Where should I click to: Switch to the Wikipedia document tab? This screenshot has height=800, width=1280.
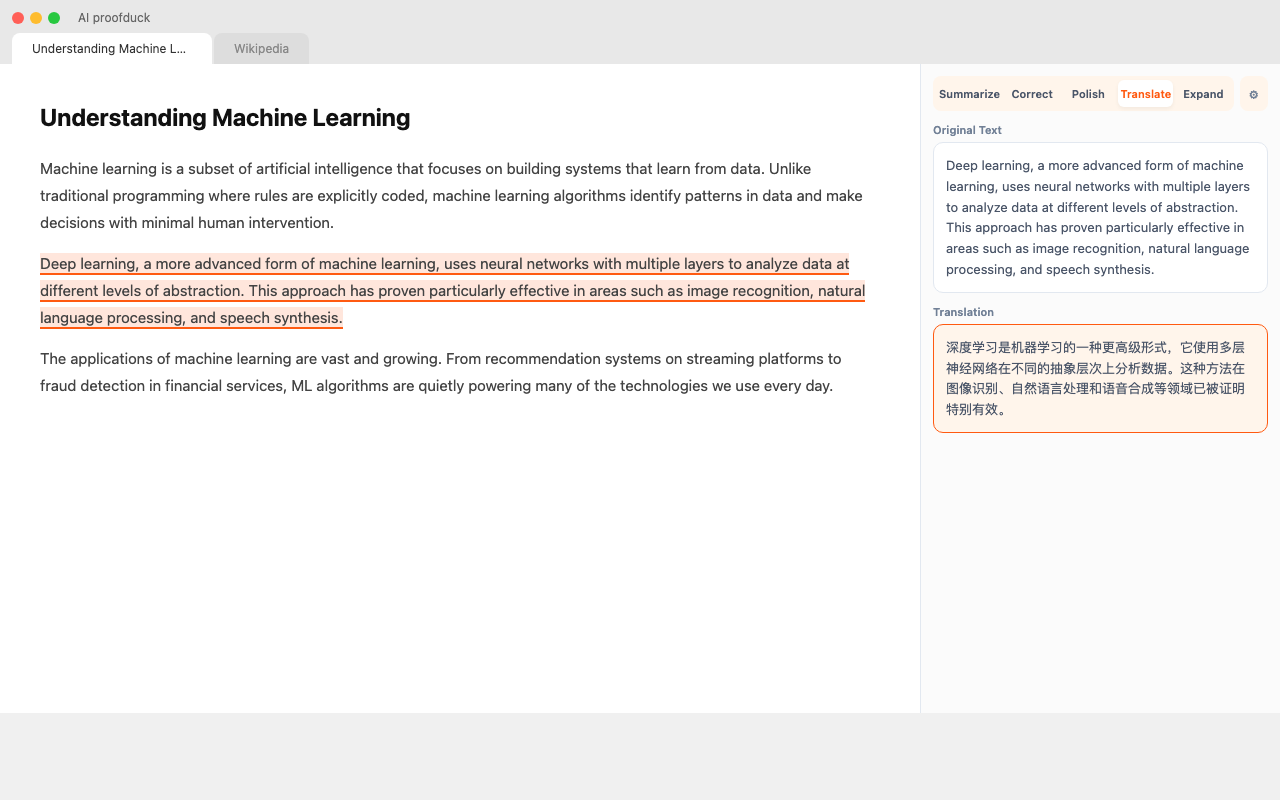261,48
